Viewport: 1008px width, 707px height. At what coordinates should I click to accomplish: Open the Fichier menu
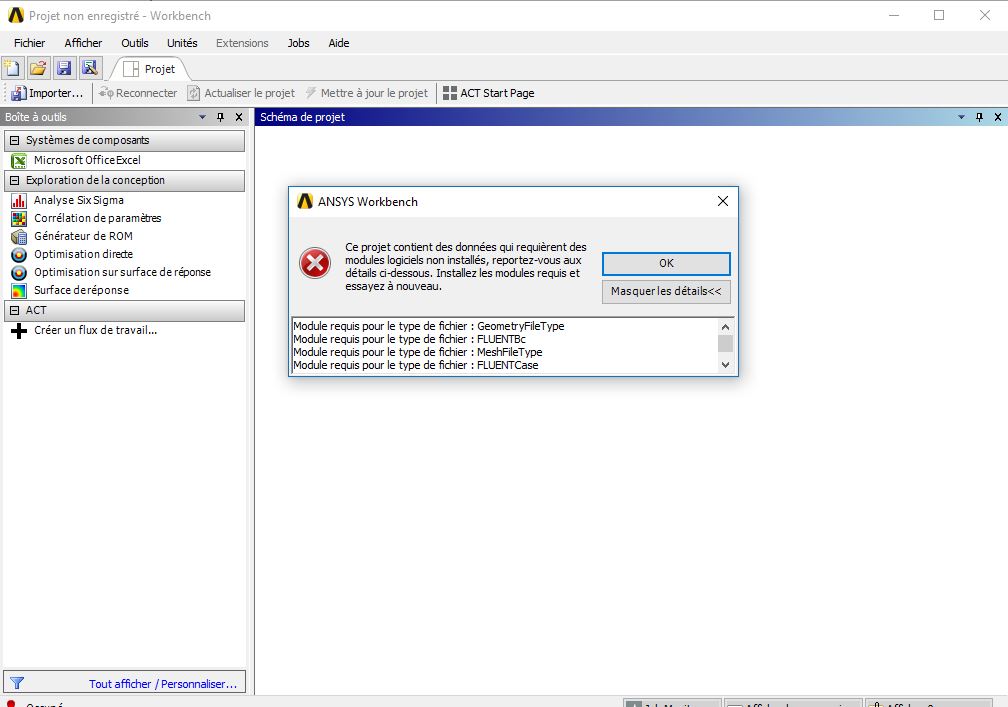(30, 43)
